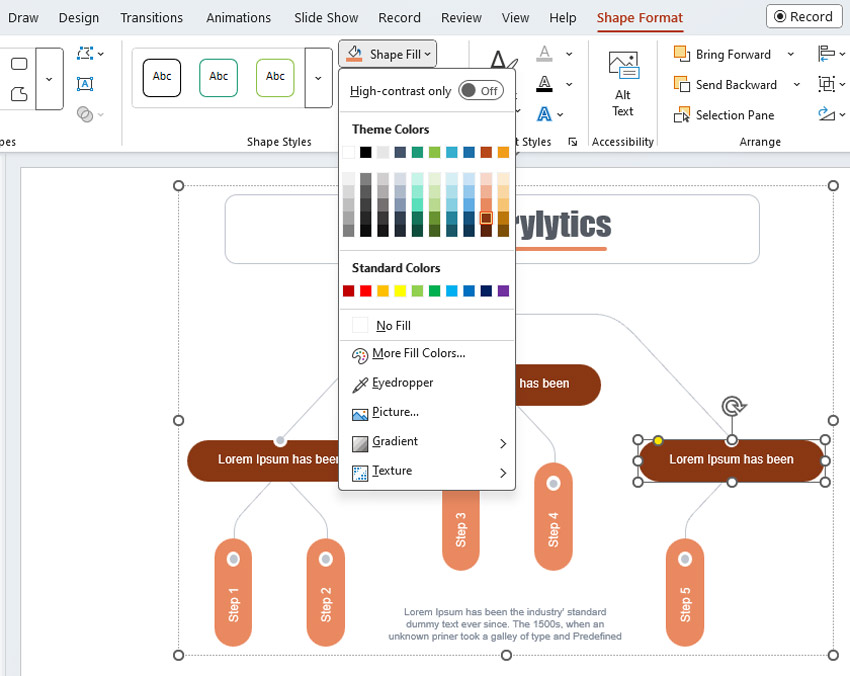Switch to the Shape Format tab
Viewport: 850px width, 676px height.
point(640,17)
